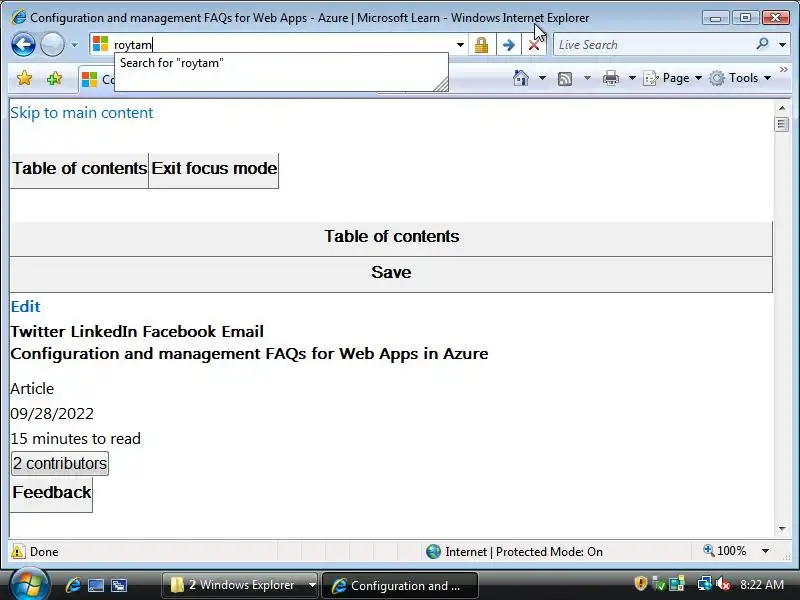Click the greyed-out Forward navigation button
Viewport: 800px width, 600px height.
click(x=52, y=45)
